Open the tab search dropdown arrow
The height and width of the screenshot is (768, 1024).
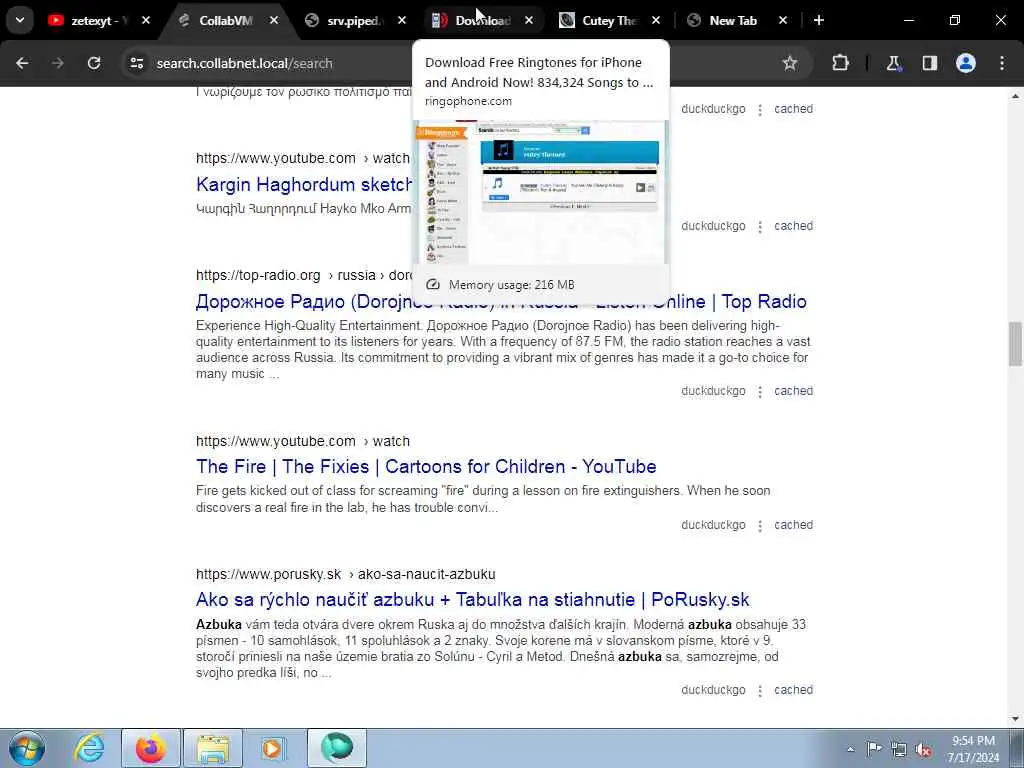click(x=20, y=20)
